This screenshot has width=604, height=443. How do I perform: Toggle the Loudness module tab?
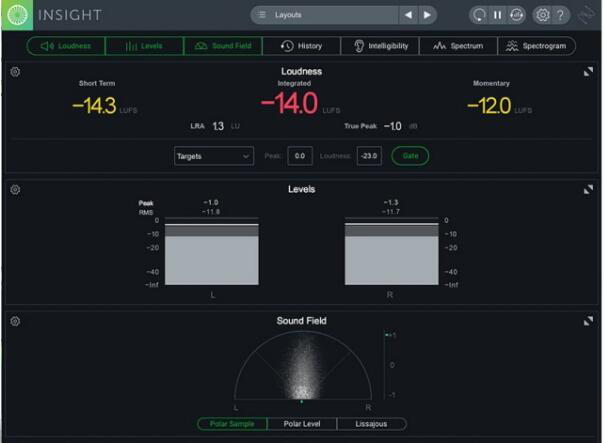(66, 46)
